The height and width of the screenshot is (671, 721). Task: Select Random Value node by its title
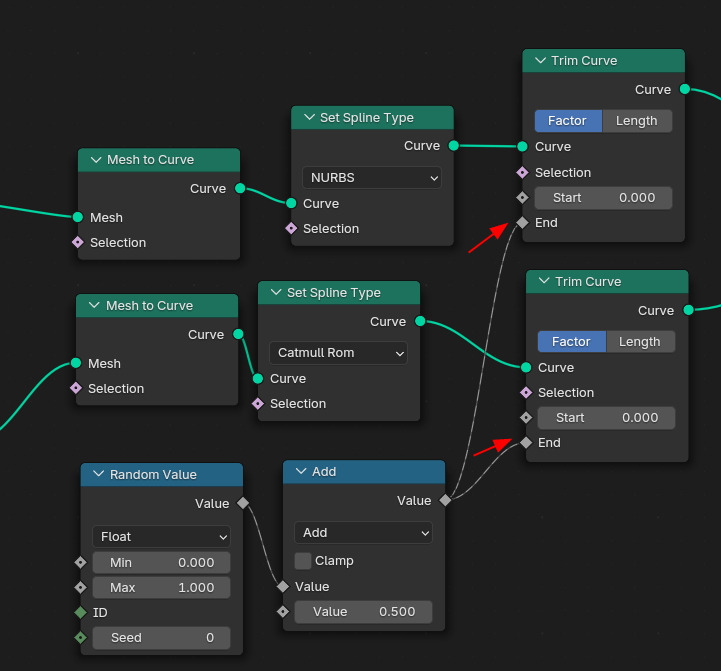point(153,474)
